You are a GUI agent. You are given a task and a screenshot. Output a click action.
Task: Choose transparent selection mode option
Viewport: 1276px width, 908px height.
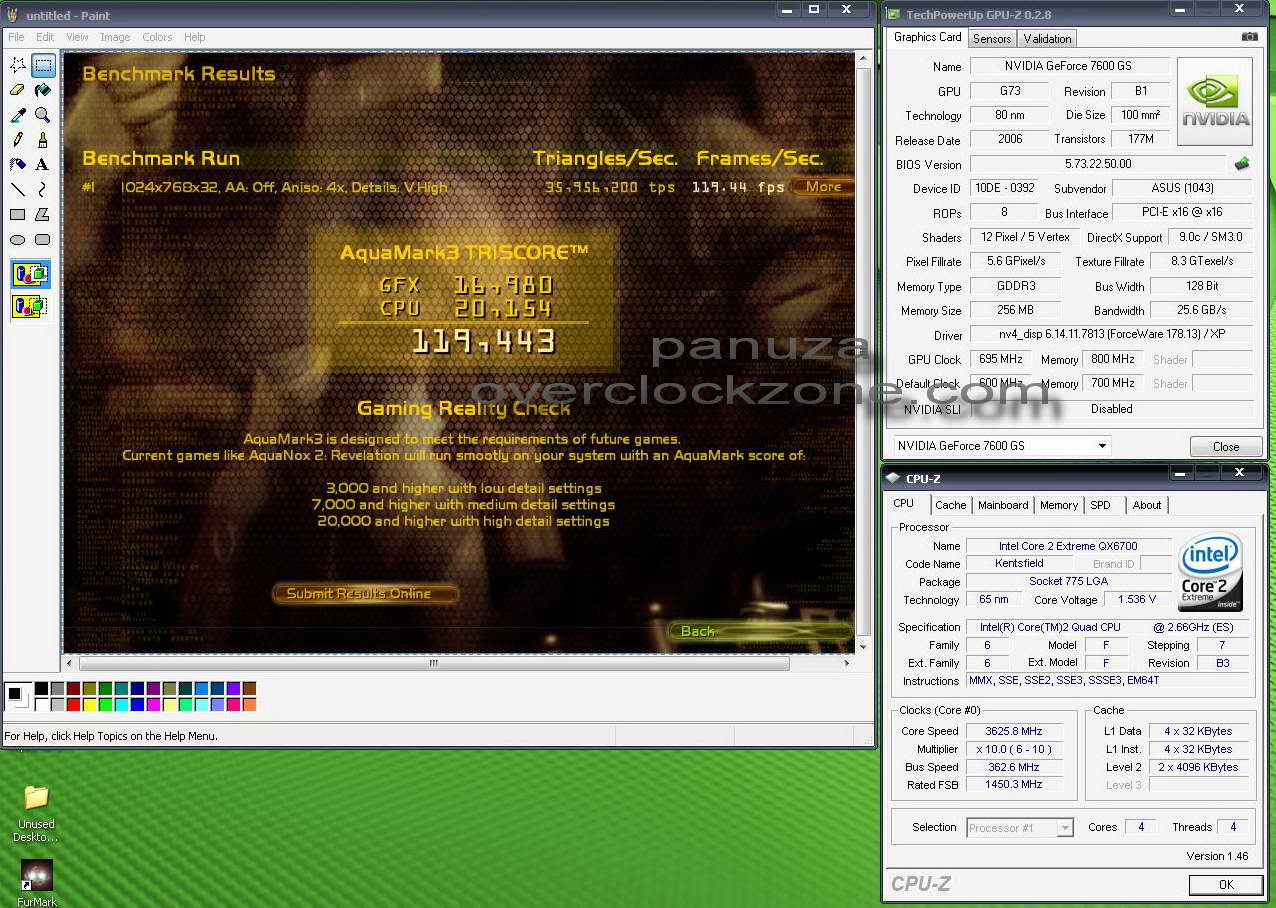pyautogui.click(x=30, y=305)
